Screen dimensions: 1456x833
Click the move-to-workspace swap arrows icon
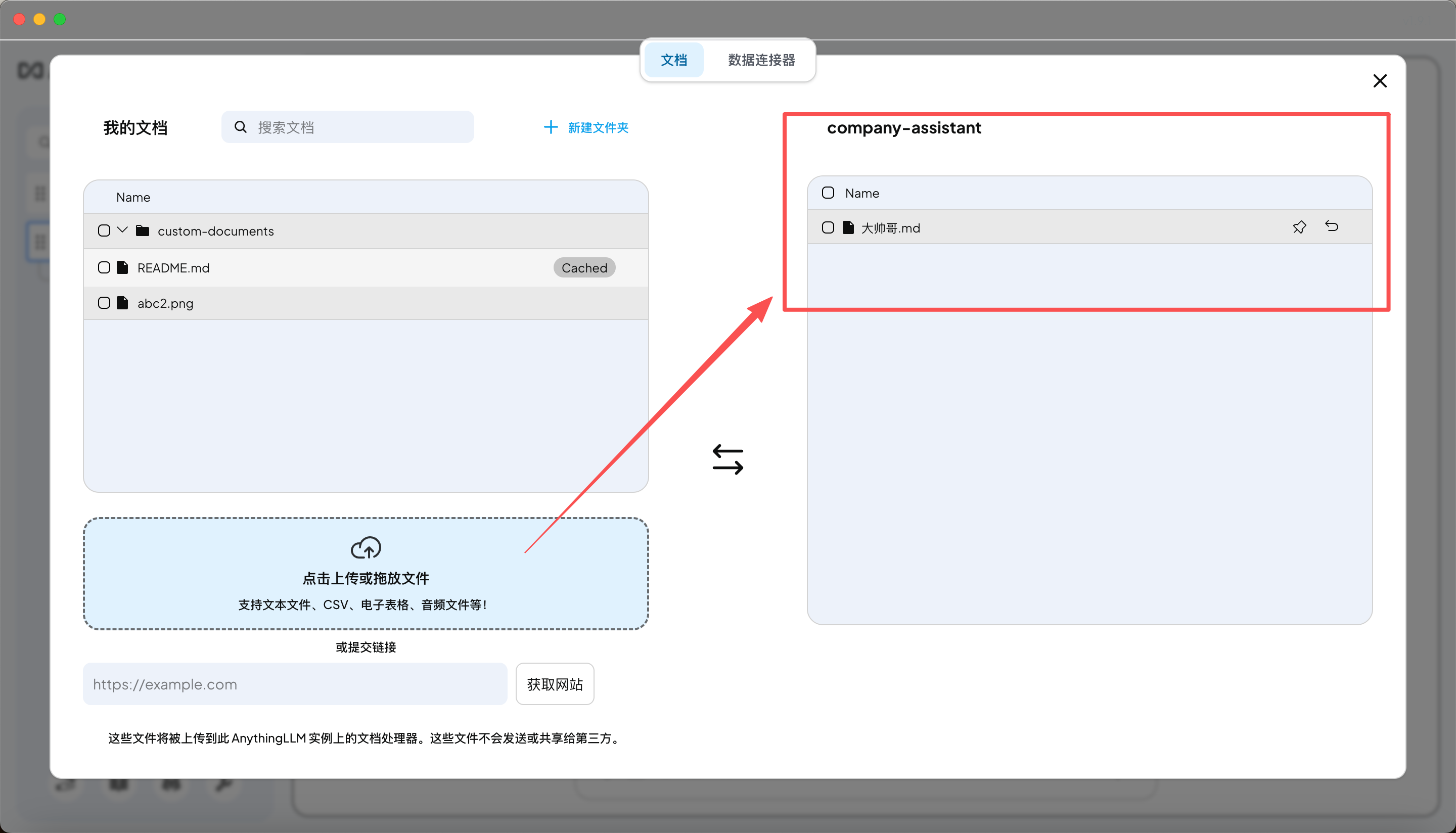pyautogui.click(x=727, y=459)
